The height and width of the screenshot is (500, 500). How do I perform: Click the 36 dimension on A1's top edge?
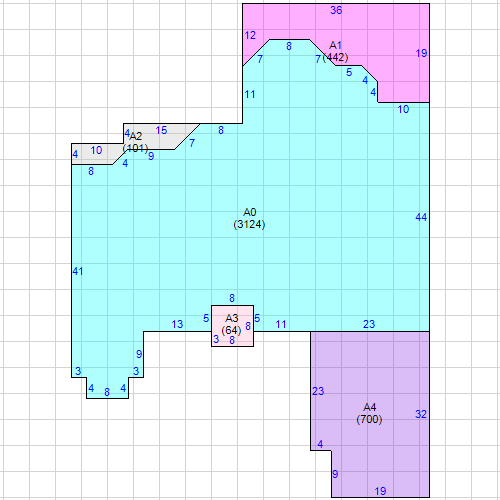tap(336, 10)
